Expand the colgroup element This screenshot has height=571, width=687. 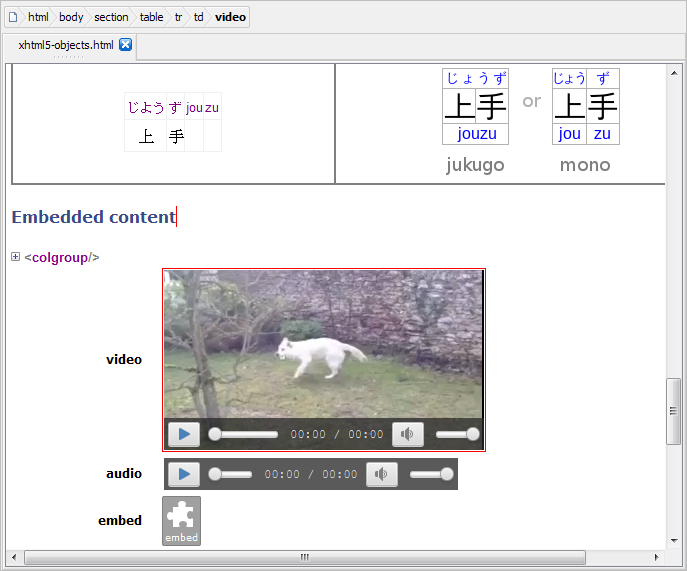tap(15, 257)
